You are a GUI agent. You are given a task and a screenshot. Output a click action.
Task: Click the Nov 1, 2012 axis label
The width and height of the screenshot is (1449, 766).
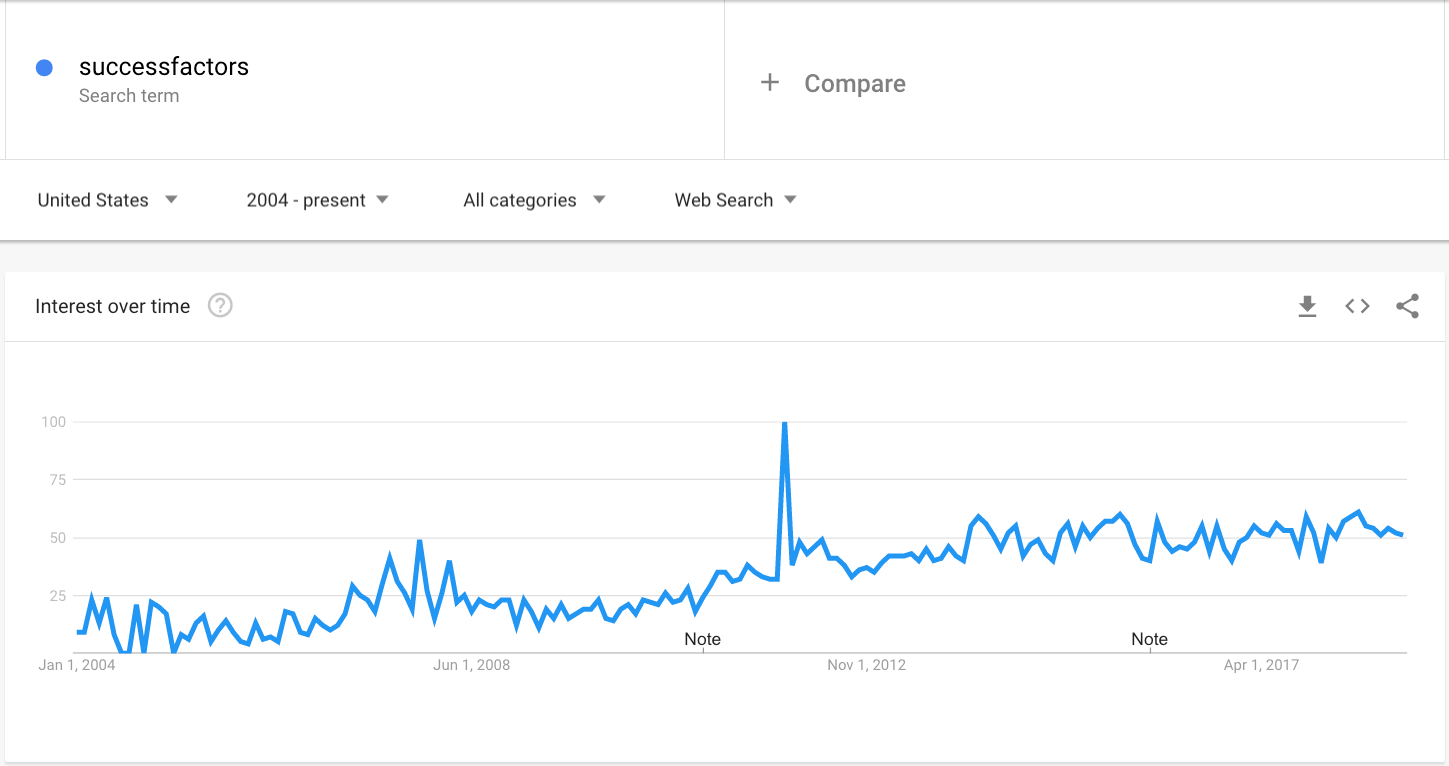[867, 665]
